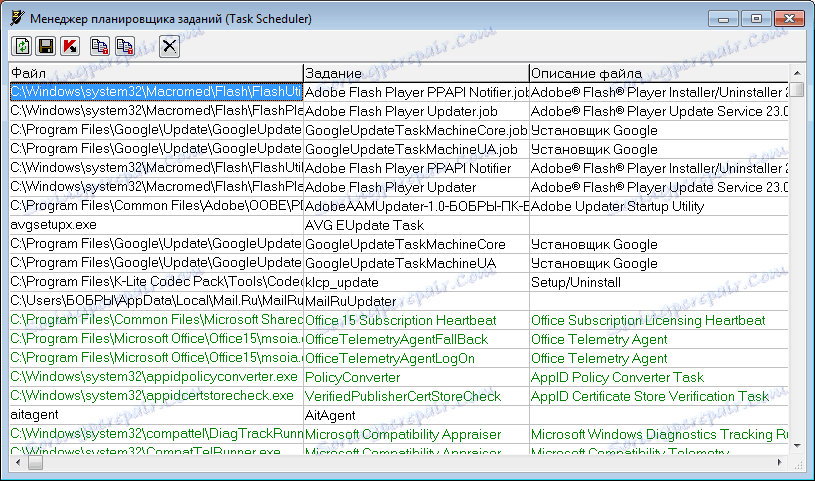Viewport: 815px width, 481px height.
Task: Select Adobe Flash Player PPAPI Notifier without .job
Action: 416,168
